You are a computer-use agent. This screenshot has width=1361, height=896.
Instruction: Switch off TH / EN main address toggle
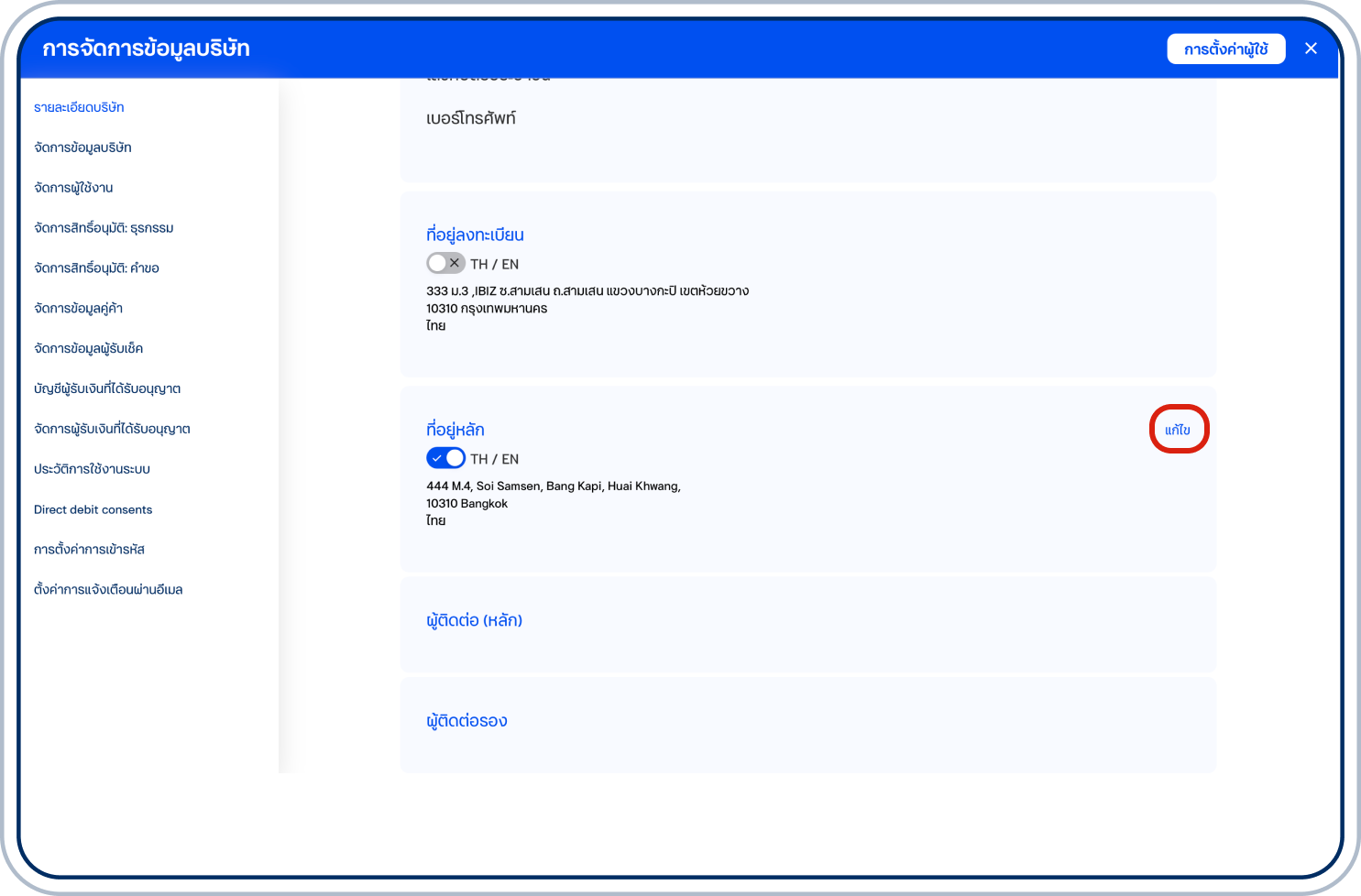pyautogui.click(x=445, y=458)
